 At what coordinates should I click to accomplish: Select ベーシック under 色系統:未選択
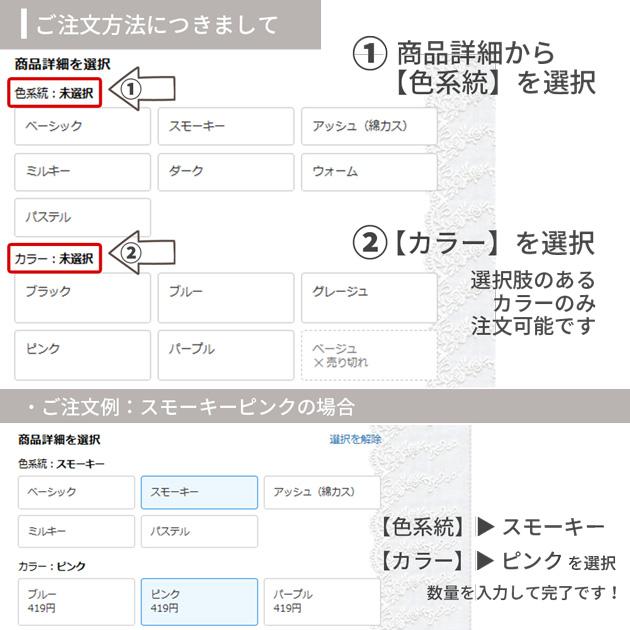pos(82,126)
